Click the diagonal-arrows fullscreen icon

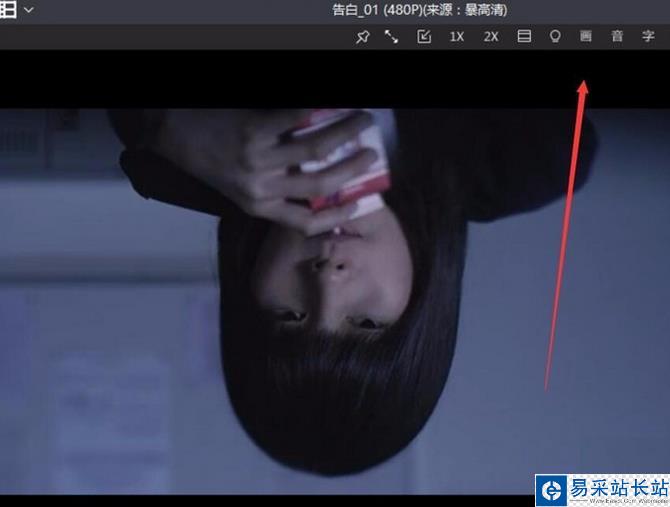[391, 37]
